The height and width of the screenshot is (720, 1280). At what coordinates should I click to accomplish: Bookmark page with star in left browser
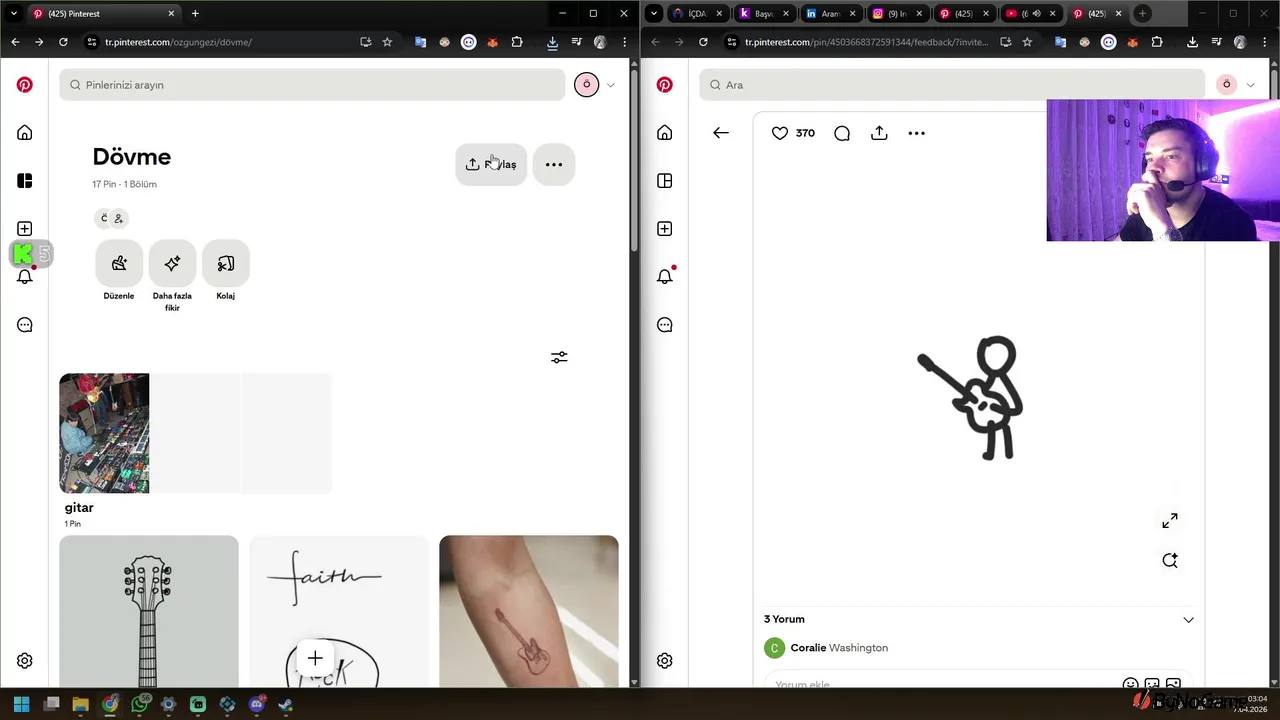pyautogui.click(x=387, y=42)
